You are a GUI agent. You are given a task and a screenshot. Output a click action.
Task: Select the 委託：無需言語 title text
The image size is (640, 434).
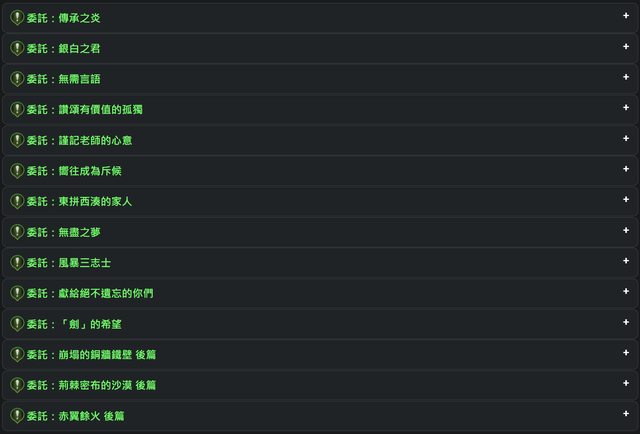tap(63, 79)
